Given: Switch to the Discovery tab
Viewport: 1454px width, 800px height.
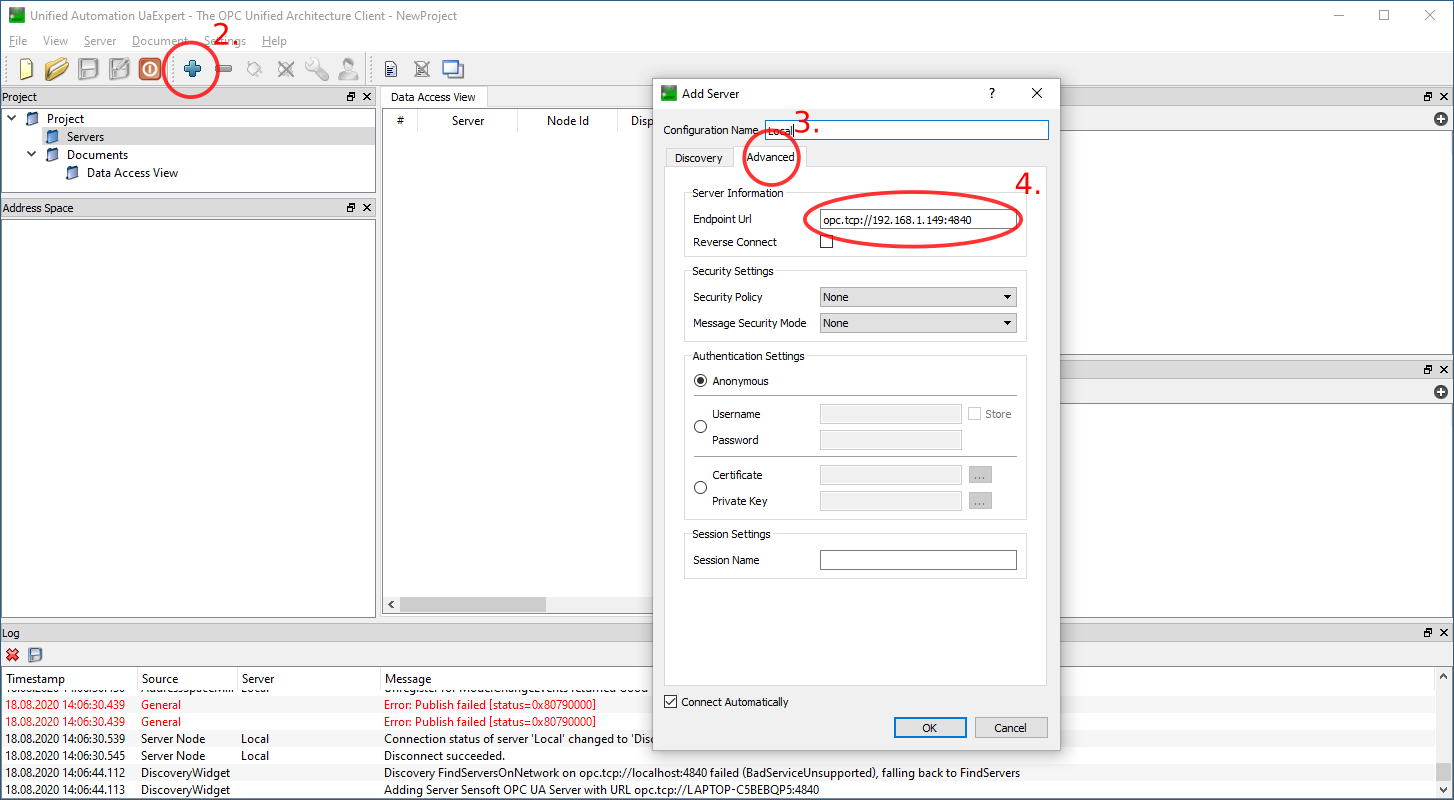Looking at the screenshot, I should (x=698, y=158).
